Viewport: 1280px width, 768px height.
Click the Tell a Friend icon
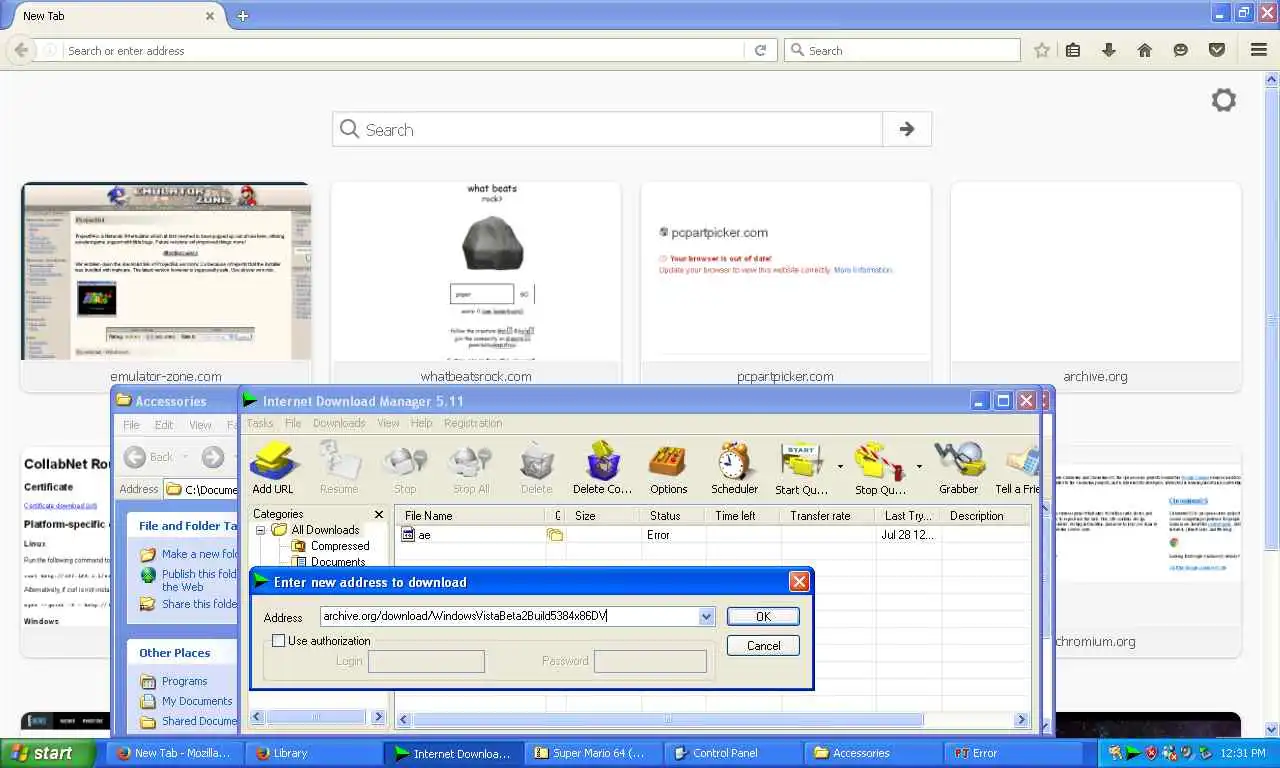1018,469
